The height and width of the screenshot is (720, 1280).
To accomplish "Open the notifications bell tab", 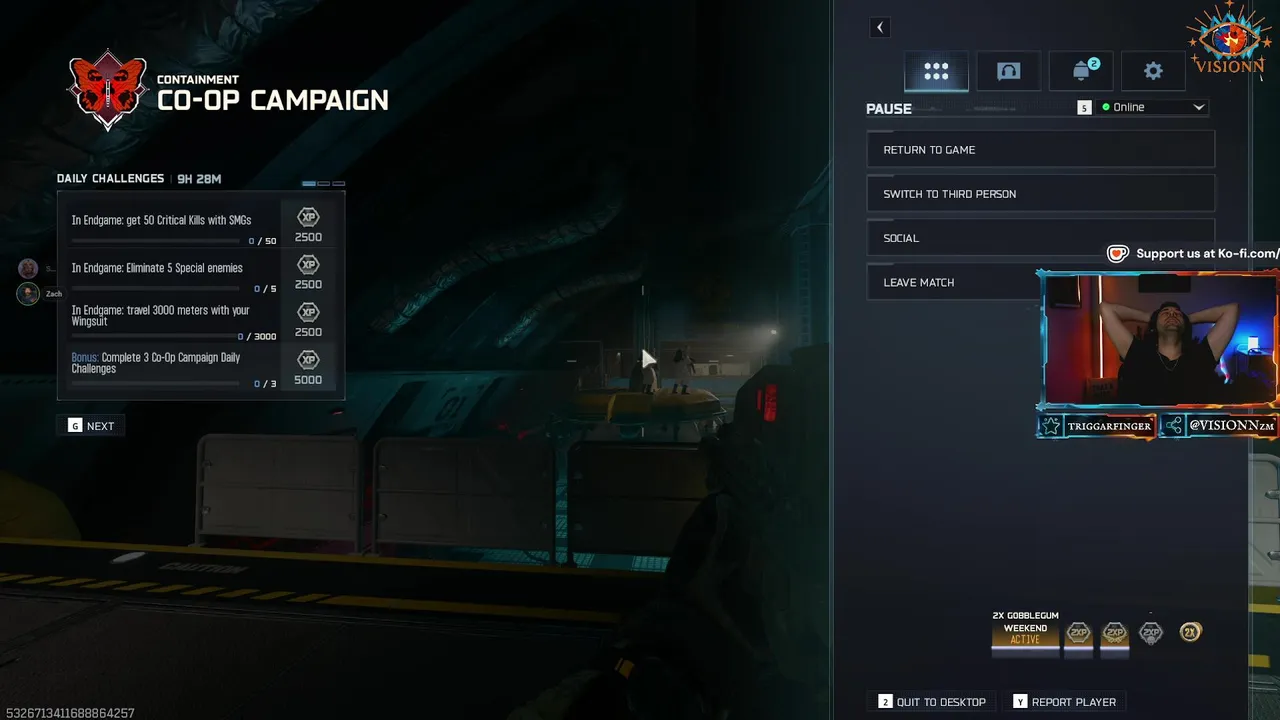I will coord(1081,71).
